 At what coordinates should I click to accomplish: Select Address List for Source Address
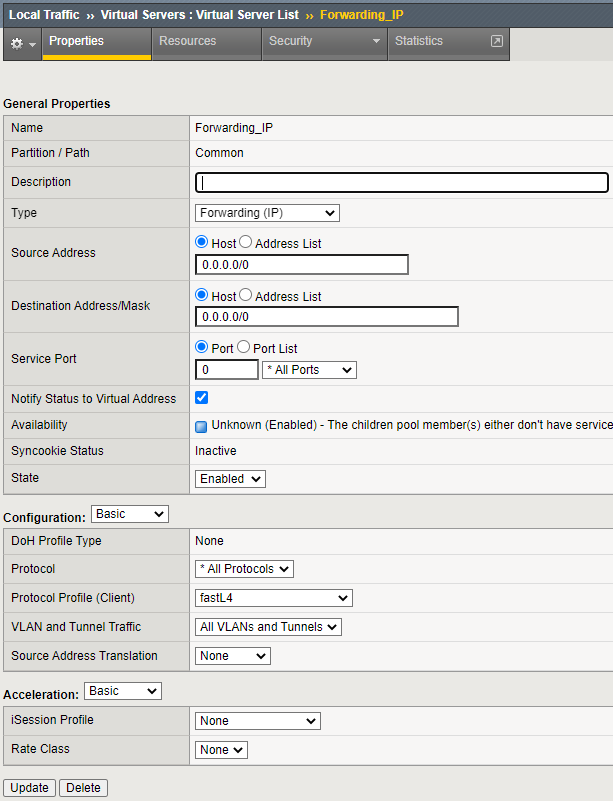click(246, 243)
